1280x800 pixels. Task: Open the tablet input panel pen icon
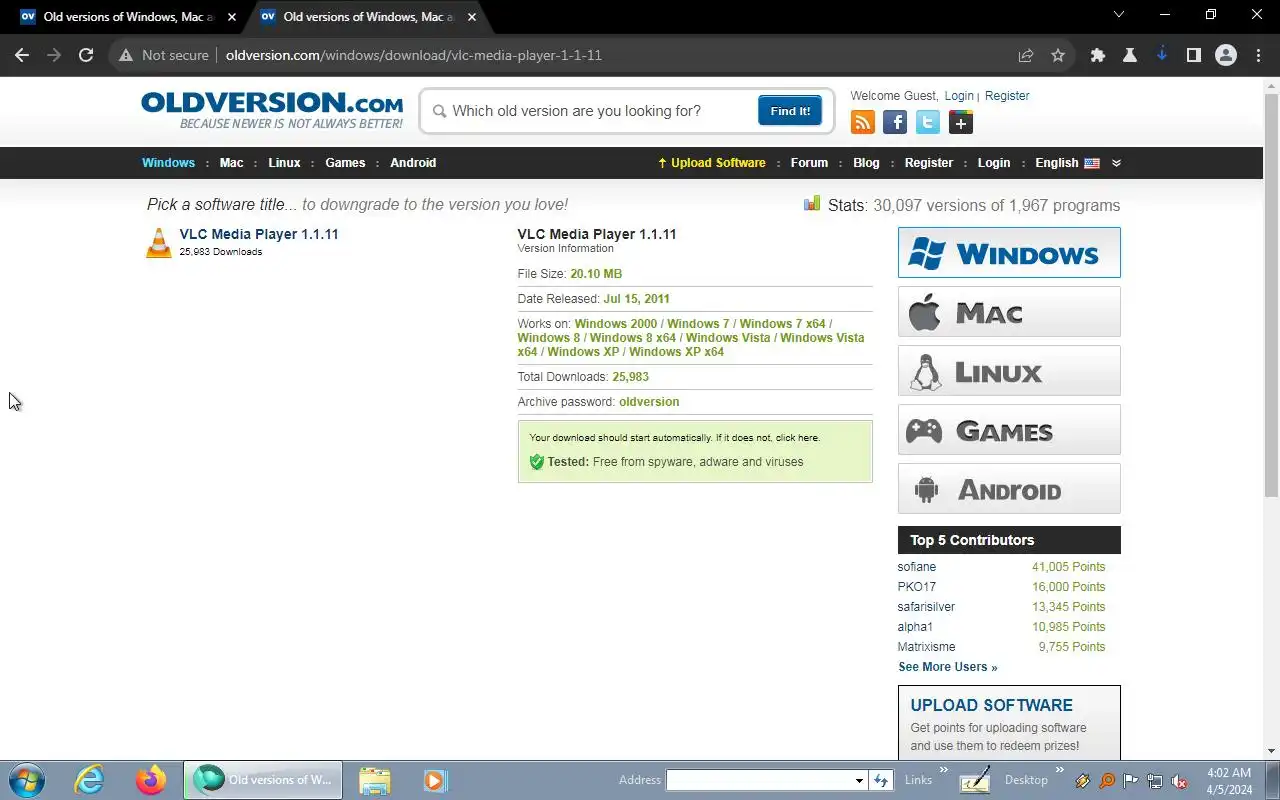pos(975,780)
